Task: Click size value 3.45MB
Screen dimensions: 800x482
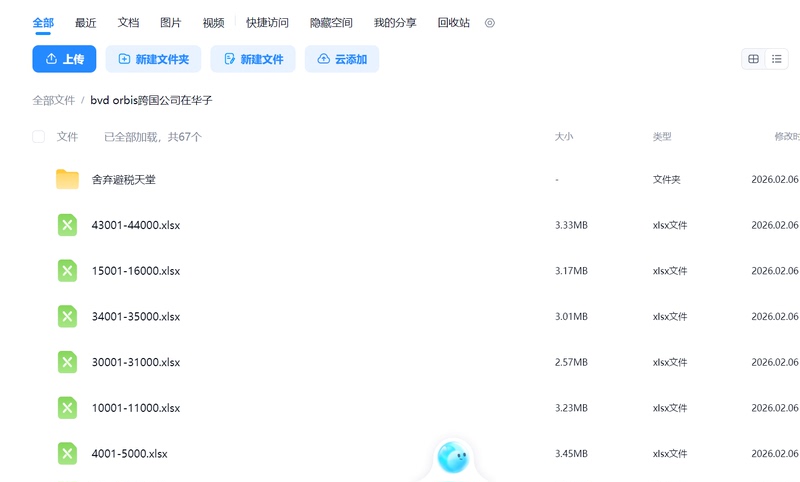Action: click(571, 453)
